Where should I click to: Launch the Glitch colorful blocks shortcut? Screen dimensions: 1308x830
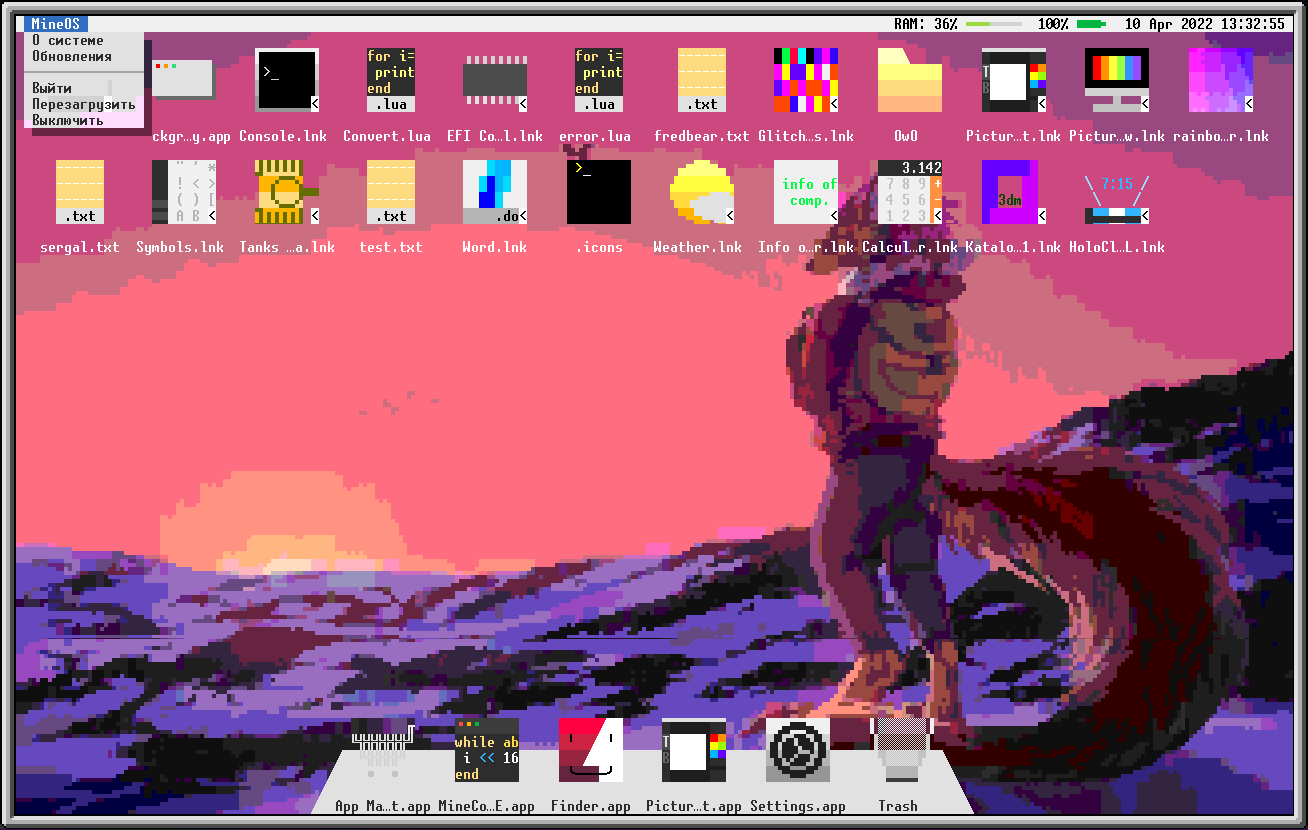point(806,80)
